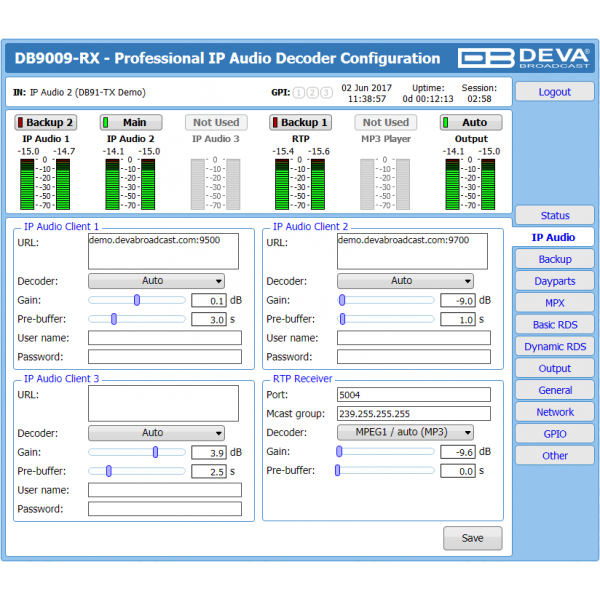The height and width of the screenshot is (600, 600).
Task: Click Client 3 gain value field 3.9
Action: [209, 453]
